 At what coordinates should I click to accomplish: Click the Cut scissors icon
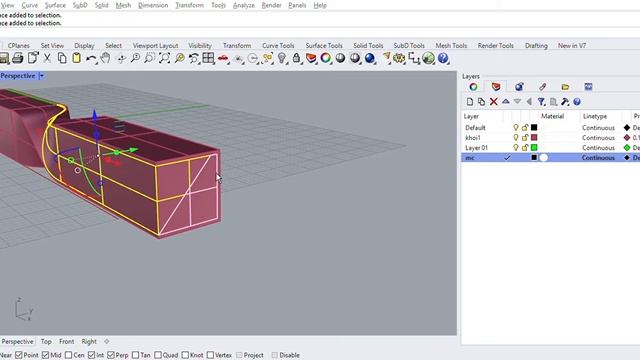click(x=47, y=58)
